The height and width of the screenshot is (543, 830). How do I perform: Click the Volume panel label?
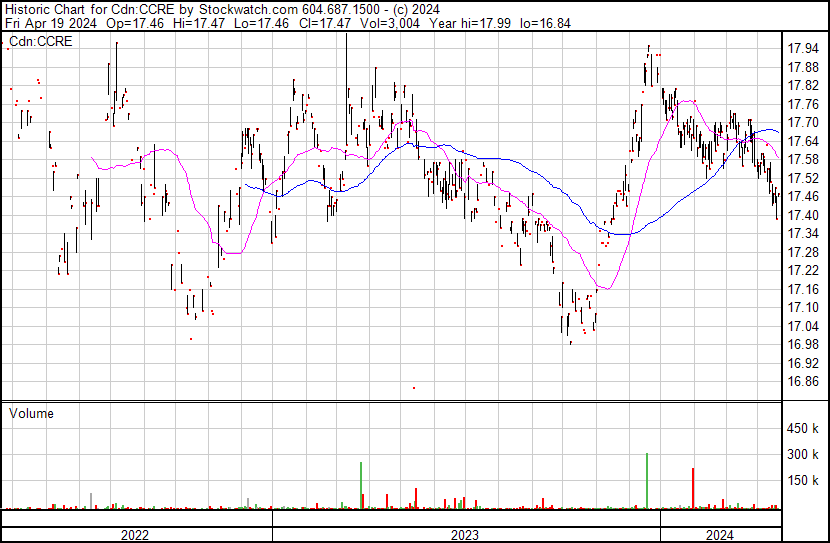pyautogui.click(x=31, y=413)
